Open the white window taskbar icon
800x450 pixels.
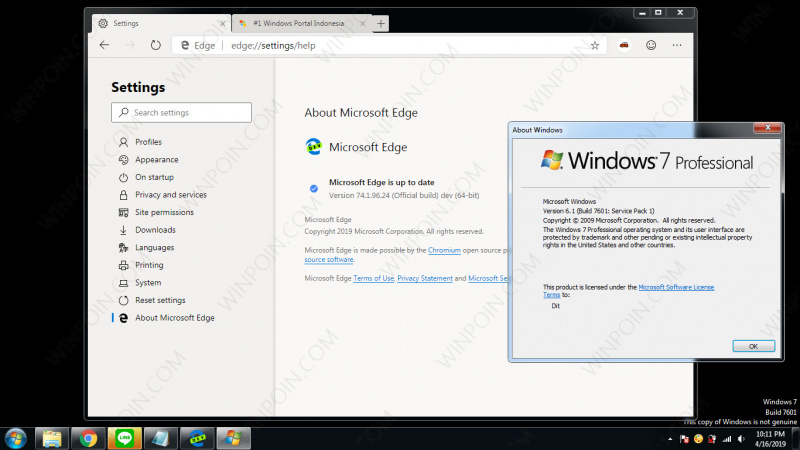(x=161, y=438)
